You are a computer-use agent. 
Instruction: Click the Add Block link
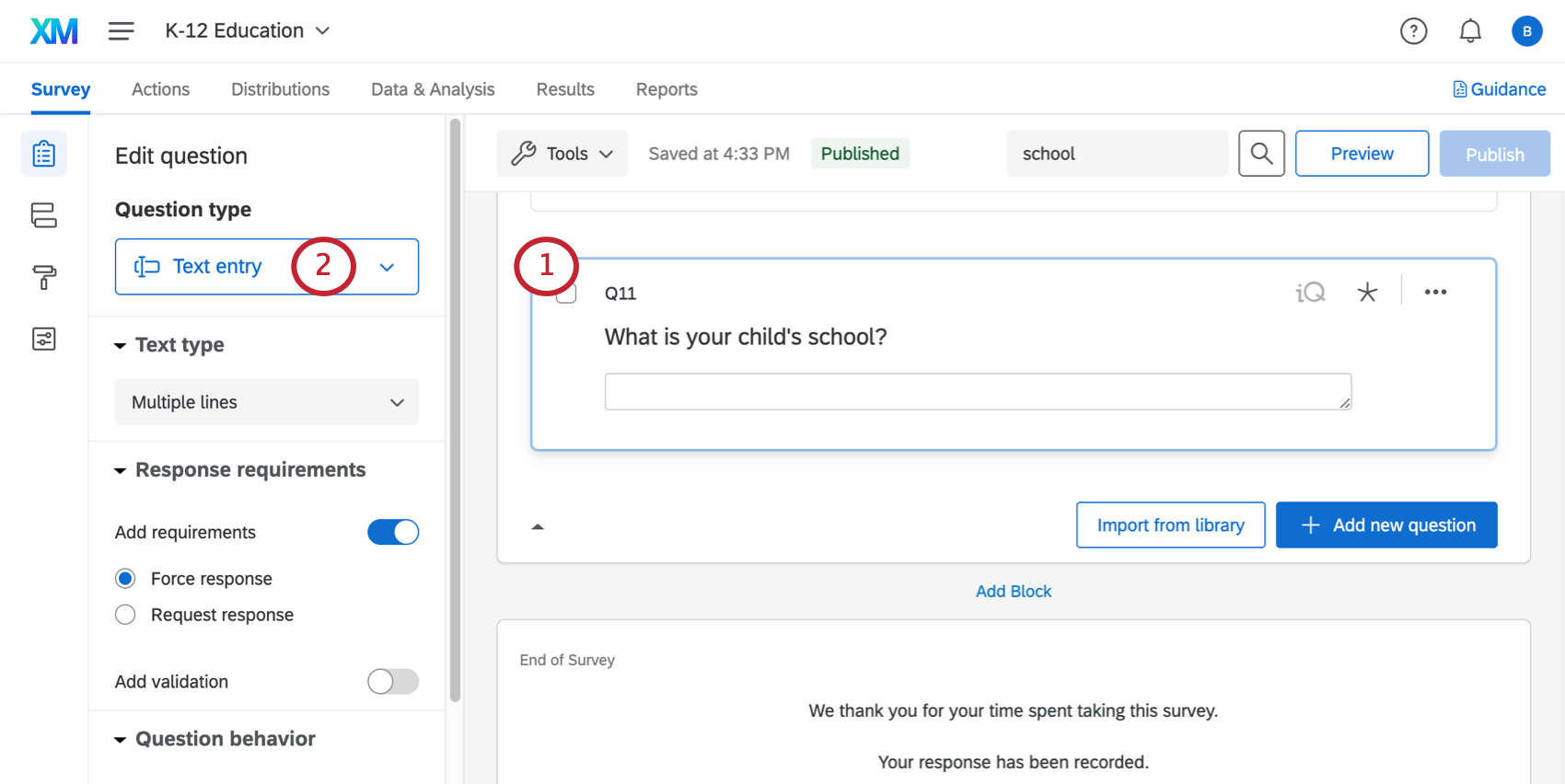1013,592
